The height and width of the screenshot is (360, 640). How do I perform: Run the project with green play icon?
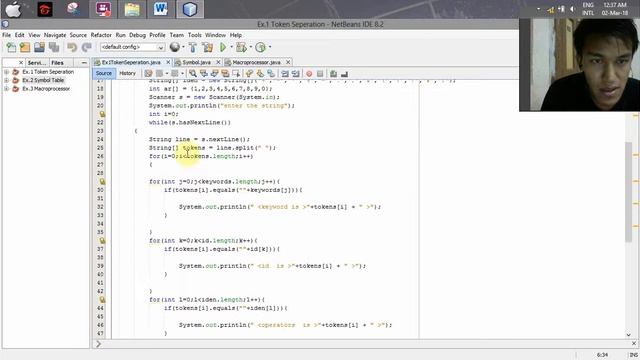pos(223,47)
